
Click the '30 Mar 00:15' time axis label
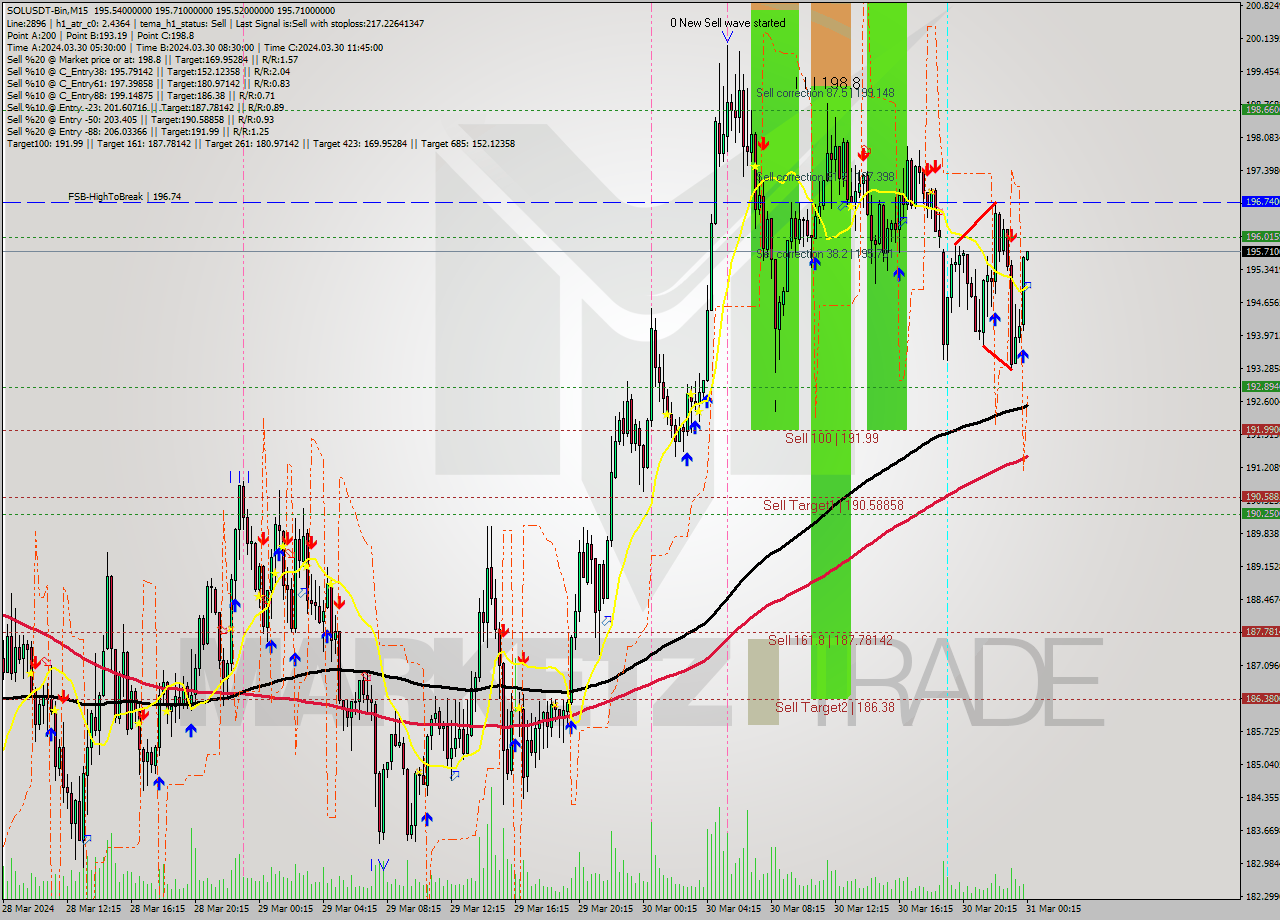(x=672, y=909)
